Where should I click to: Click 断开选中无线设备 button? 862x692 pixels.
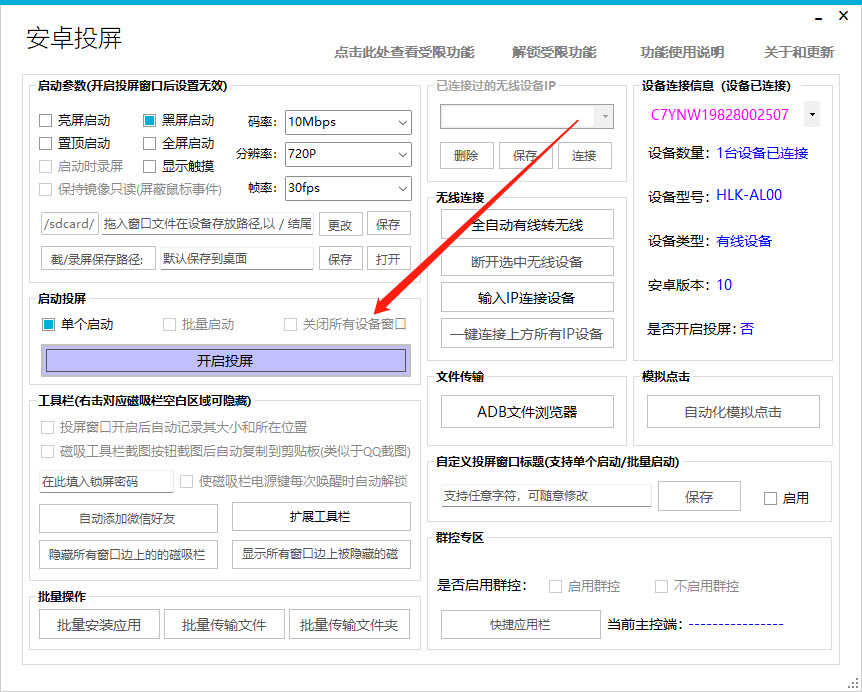pos(527,261)
